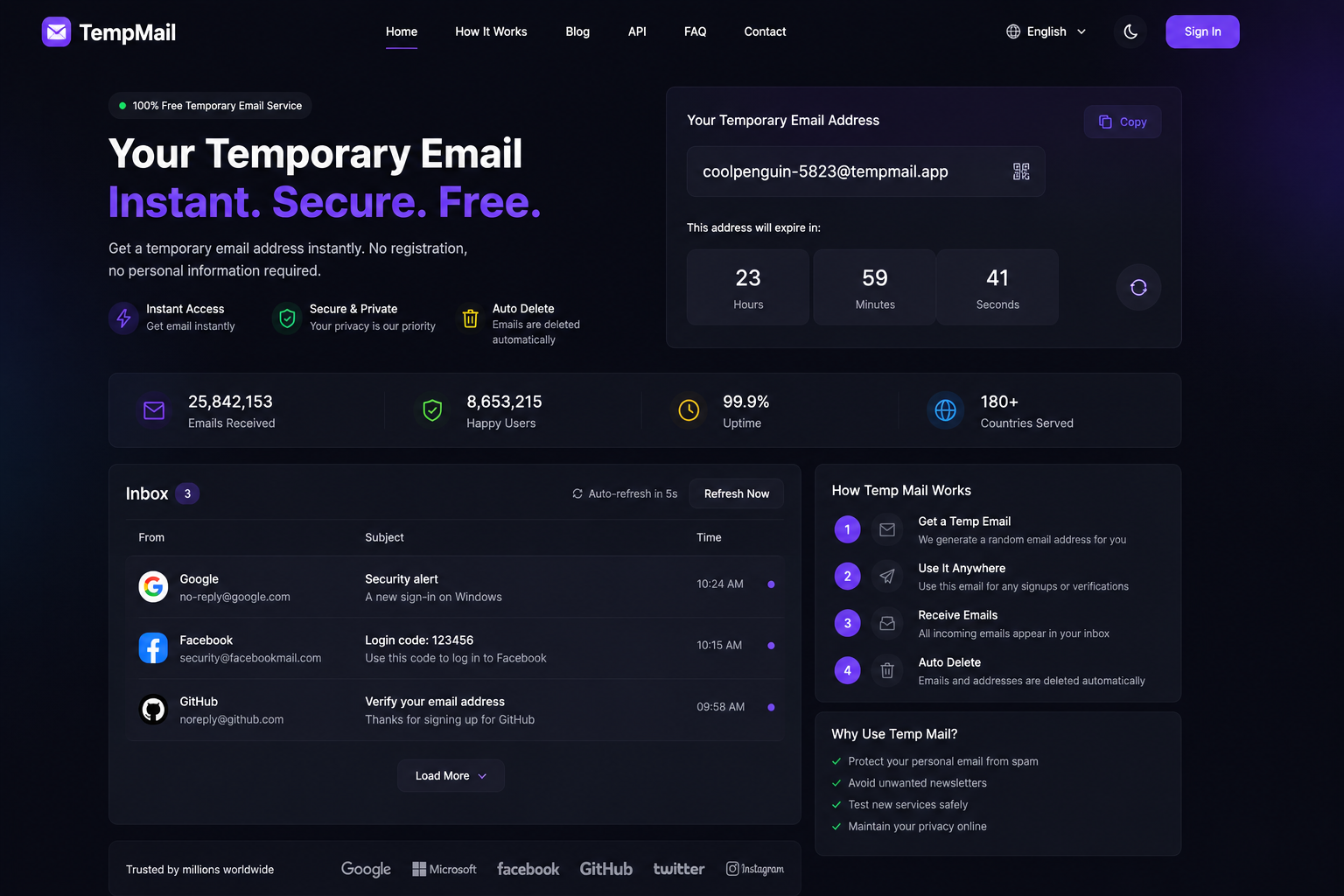The image size is (1344, 896).
Task: Click the Instagram logo in trusted bar
Action: click(755, 869)
